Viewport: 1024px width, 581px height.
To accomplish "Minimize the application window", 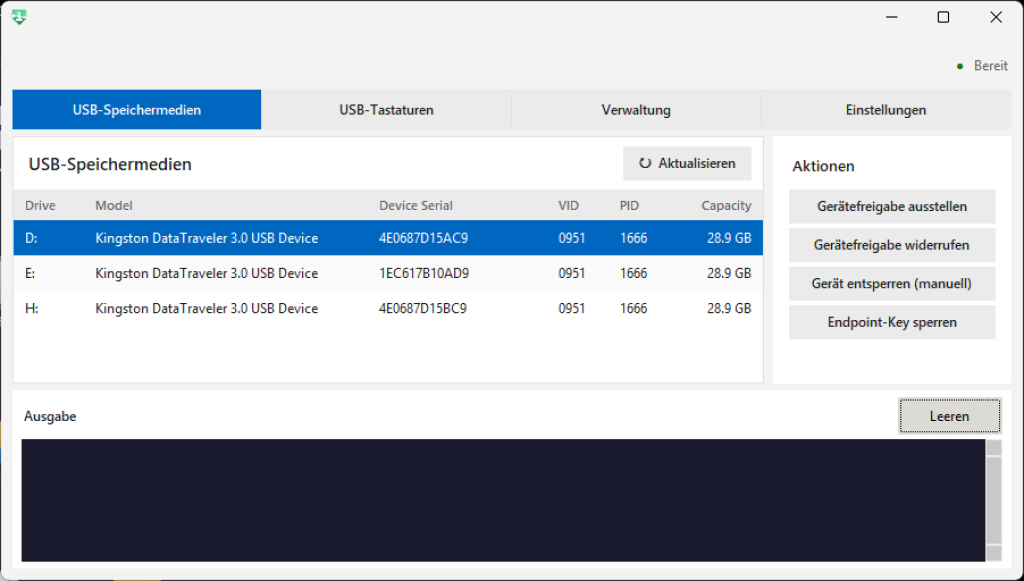I will coord(891,17).
